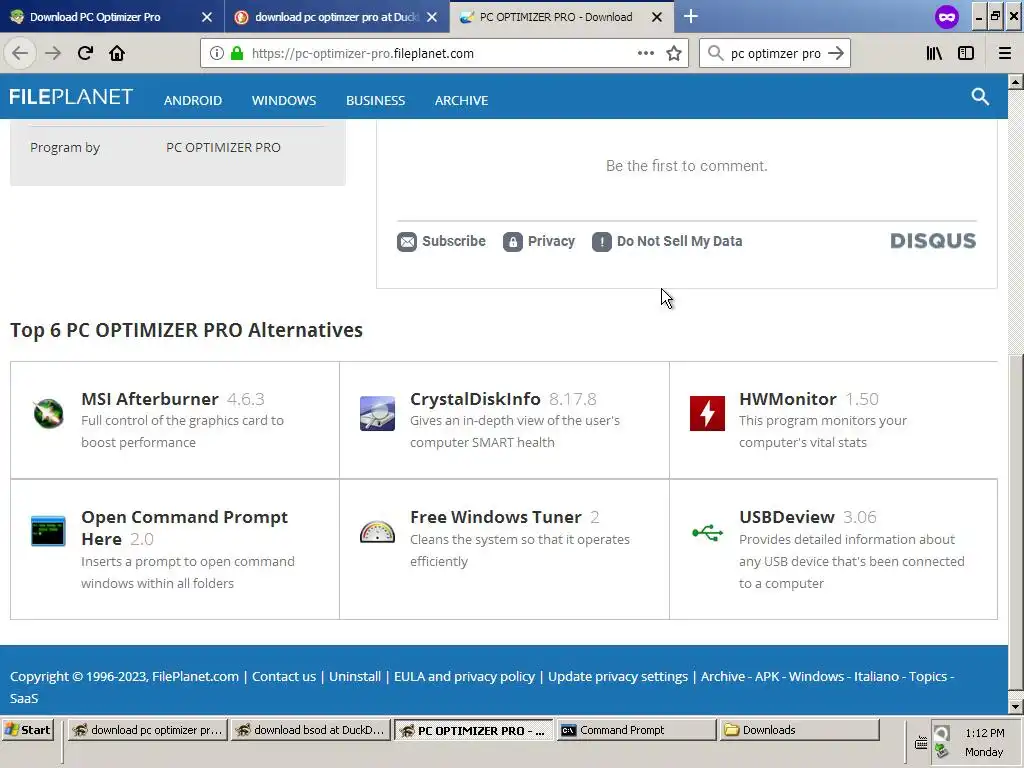
Task: Click the HWMonitor lightning icon
Action: [x=707, y=413]
